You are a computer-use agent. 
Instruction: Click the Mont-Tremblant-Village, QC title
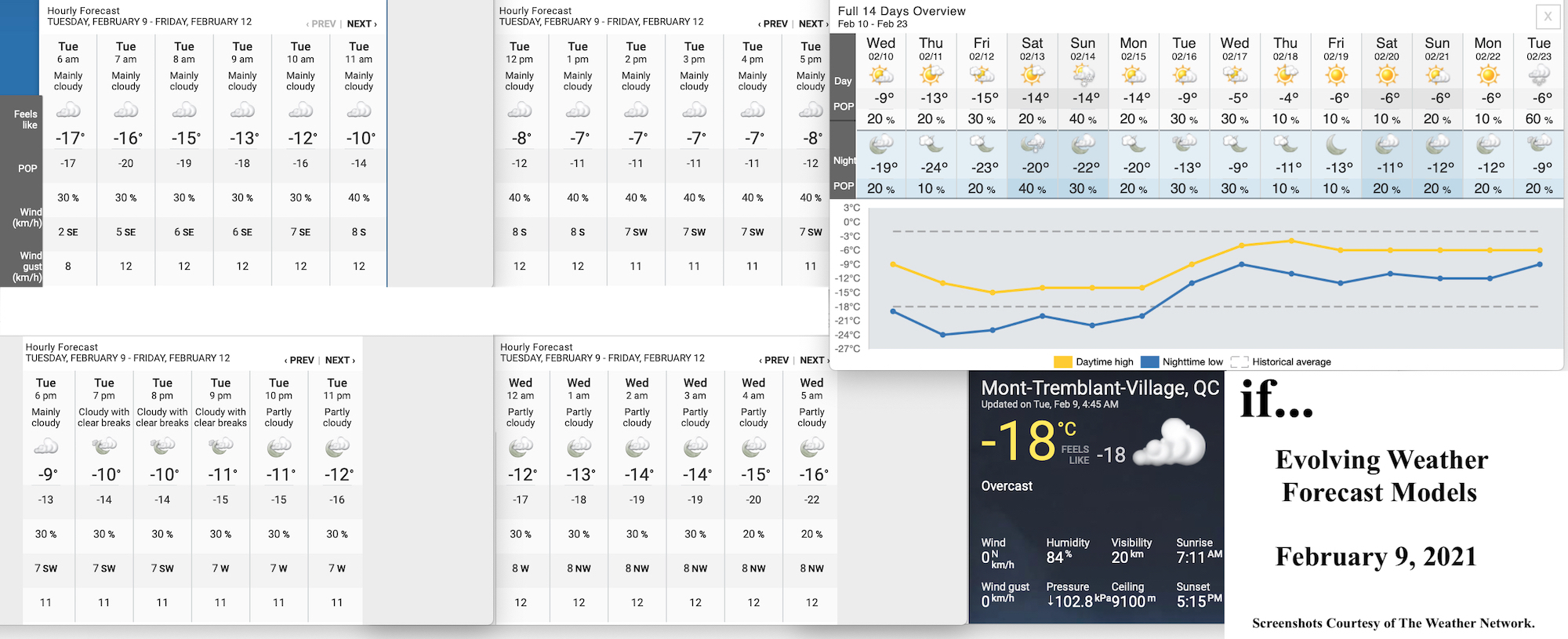1100,388
